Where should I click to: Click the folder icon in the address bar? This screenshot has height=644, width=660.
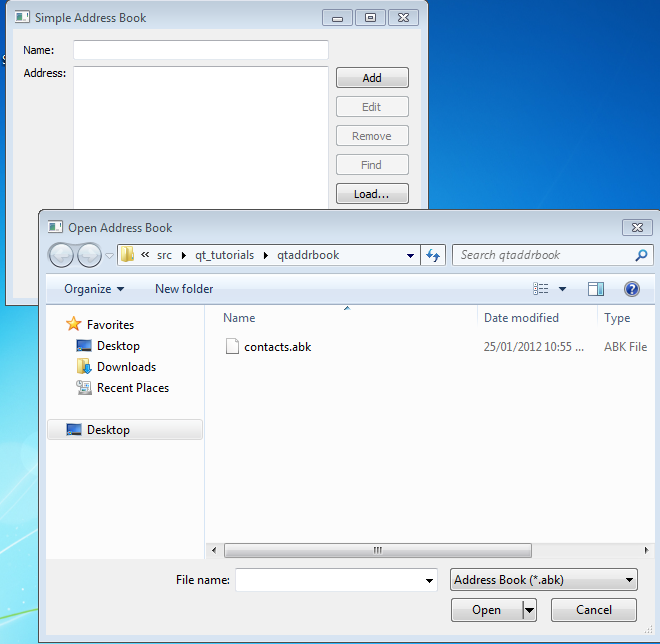128,255
